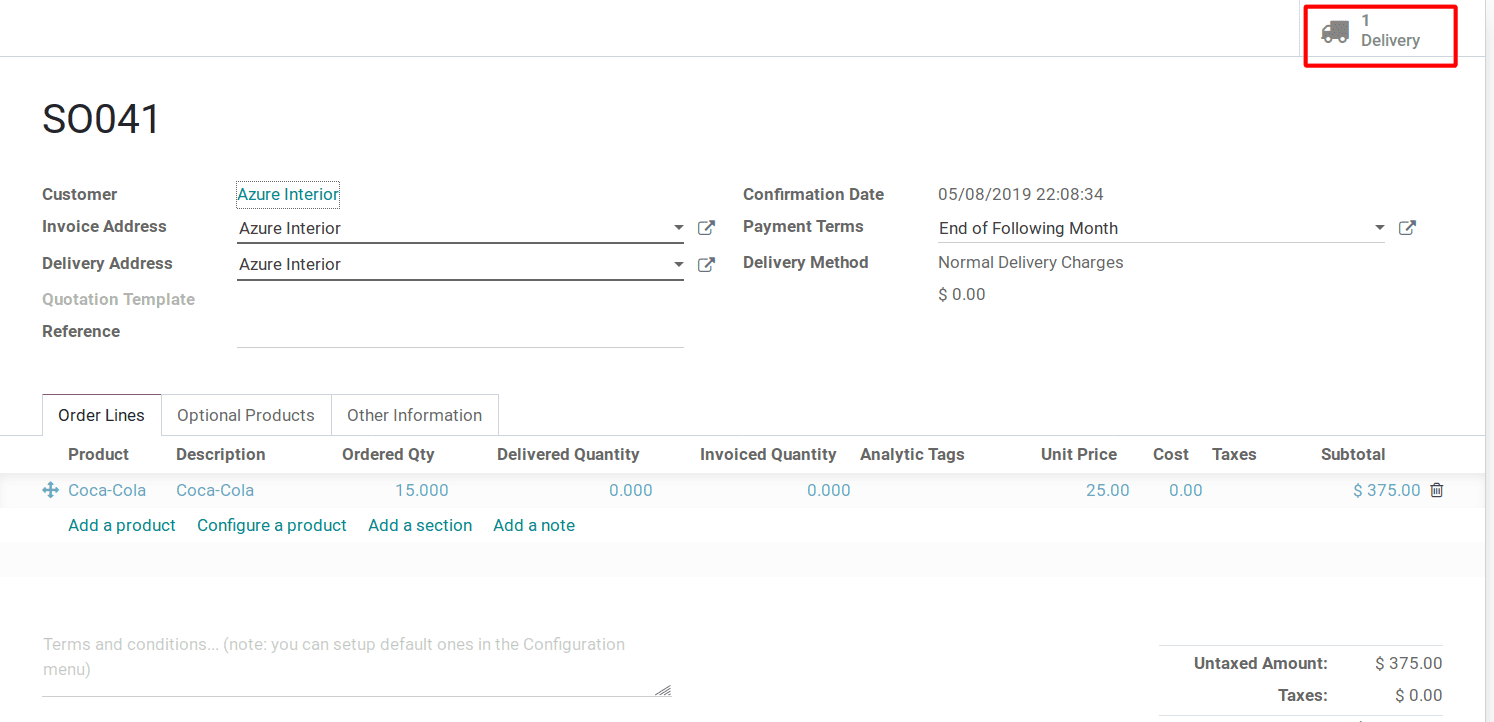The width and height of the screenshot is (1494, 722).
Task: Sort by Delivered Quantity column header
Action: pyautogui.click(x=568, y=454)
